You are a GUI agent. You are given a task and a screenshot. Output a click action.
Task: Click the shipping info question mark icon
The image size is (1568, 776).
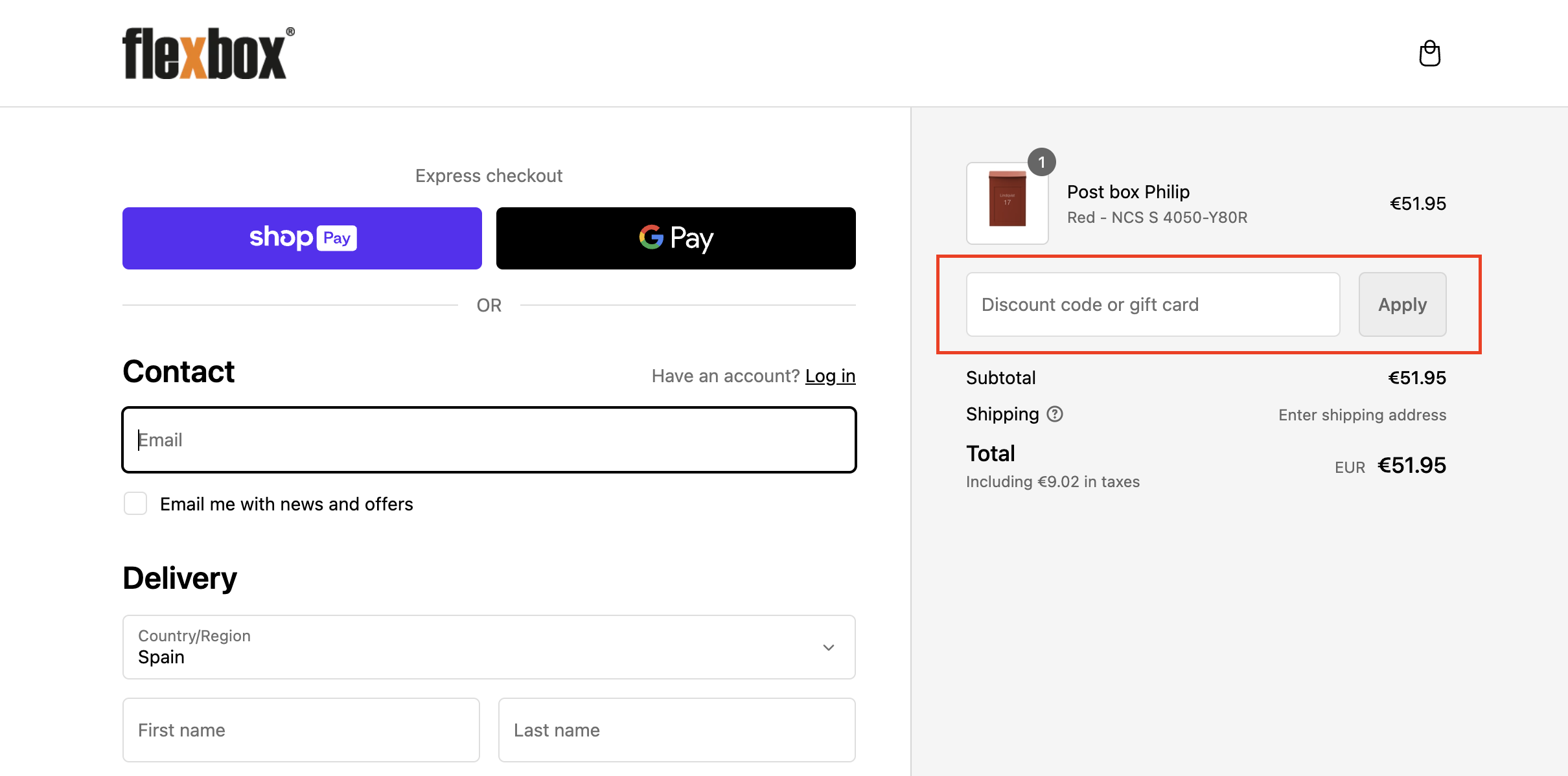tap(1056, 414)
